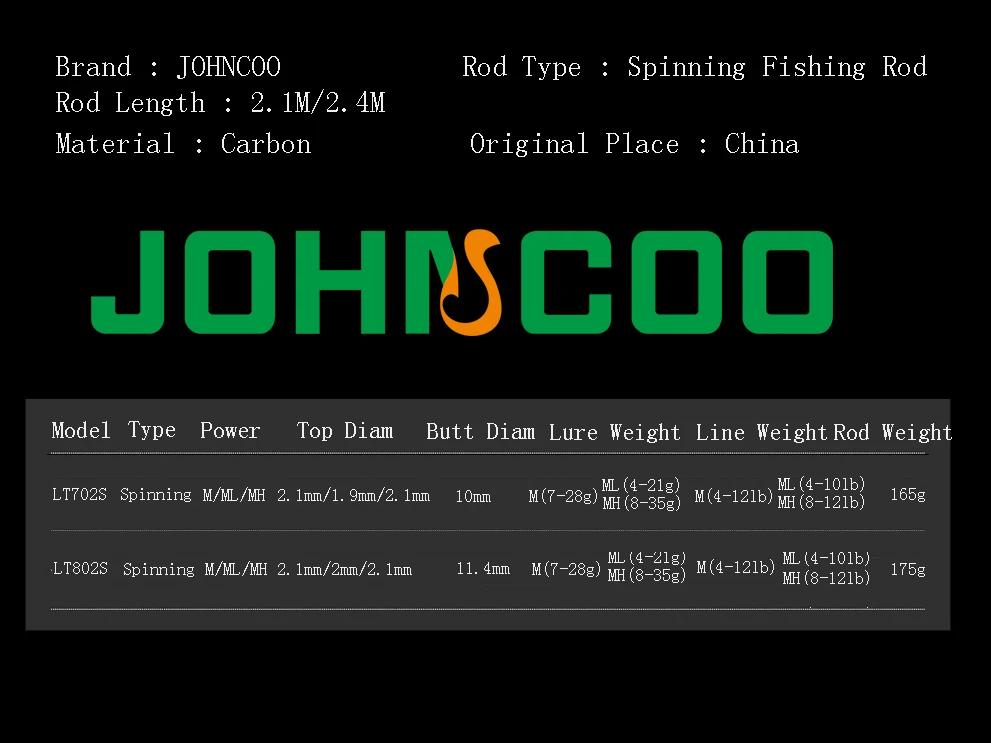Click 'MH(8-12lb)' in the LT702S row
The height and width of the screenshot is (743, 991).
[x=821, y=503]
